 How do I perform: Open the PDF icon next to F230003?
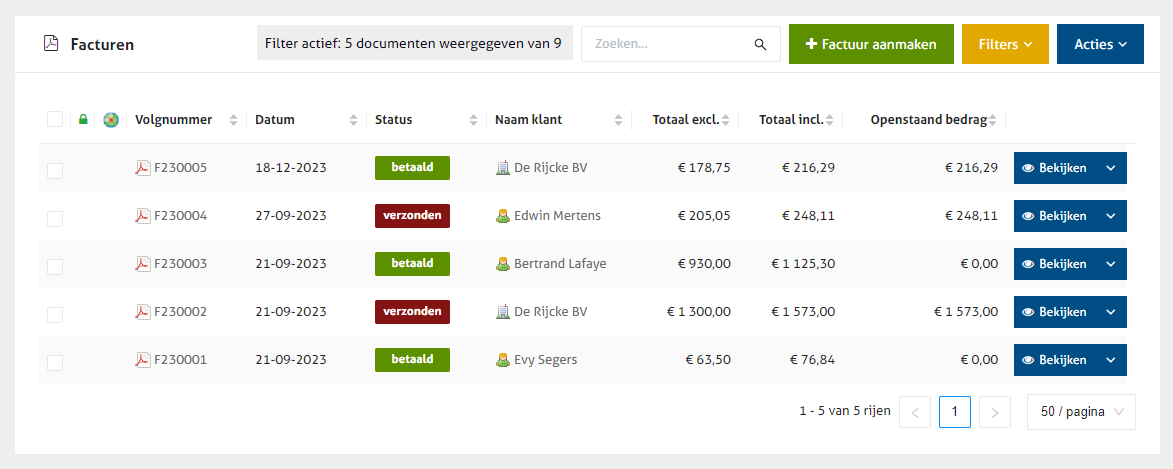coord(142,264)
